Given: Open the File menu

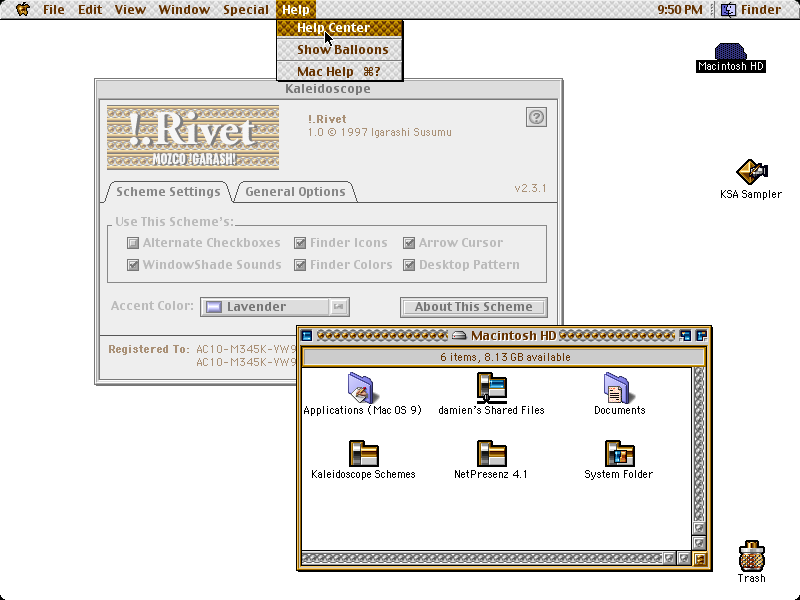Looking at the screenshot, I should tap(54, 10).
